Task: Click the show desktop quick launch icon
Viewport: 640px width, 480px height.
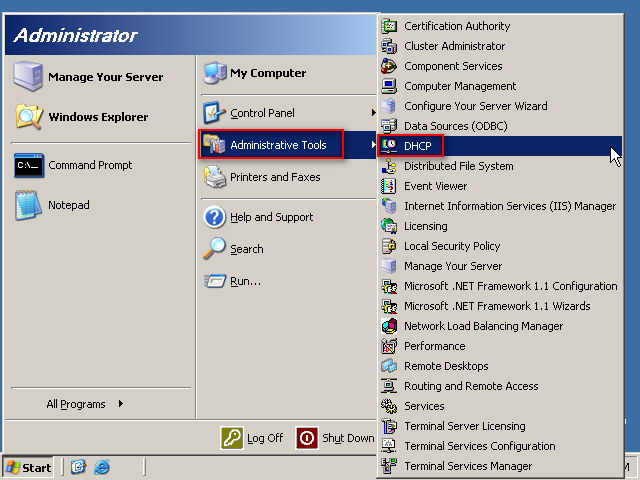Action: 78,467
